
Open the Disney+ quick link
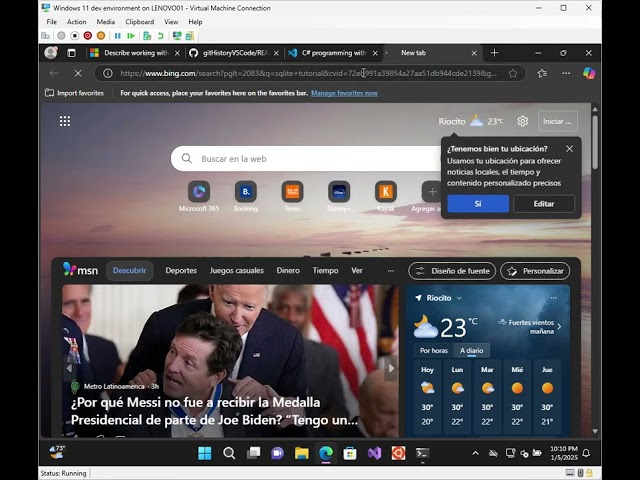[x=339, y=192]
